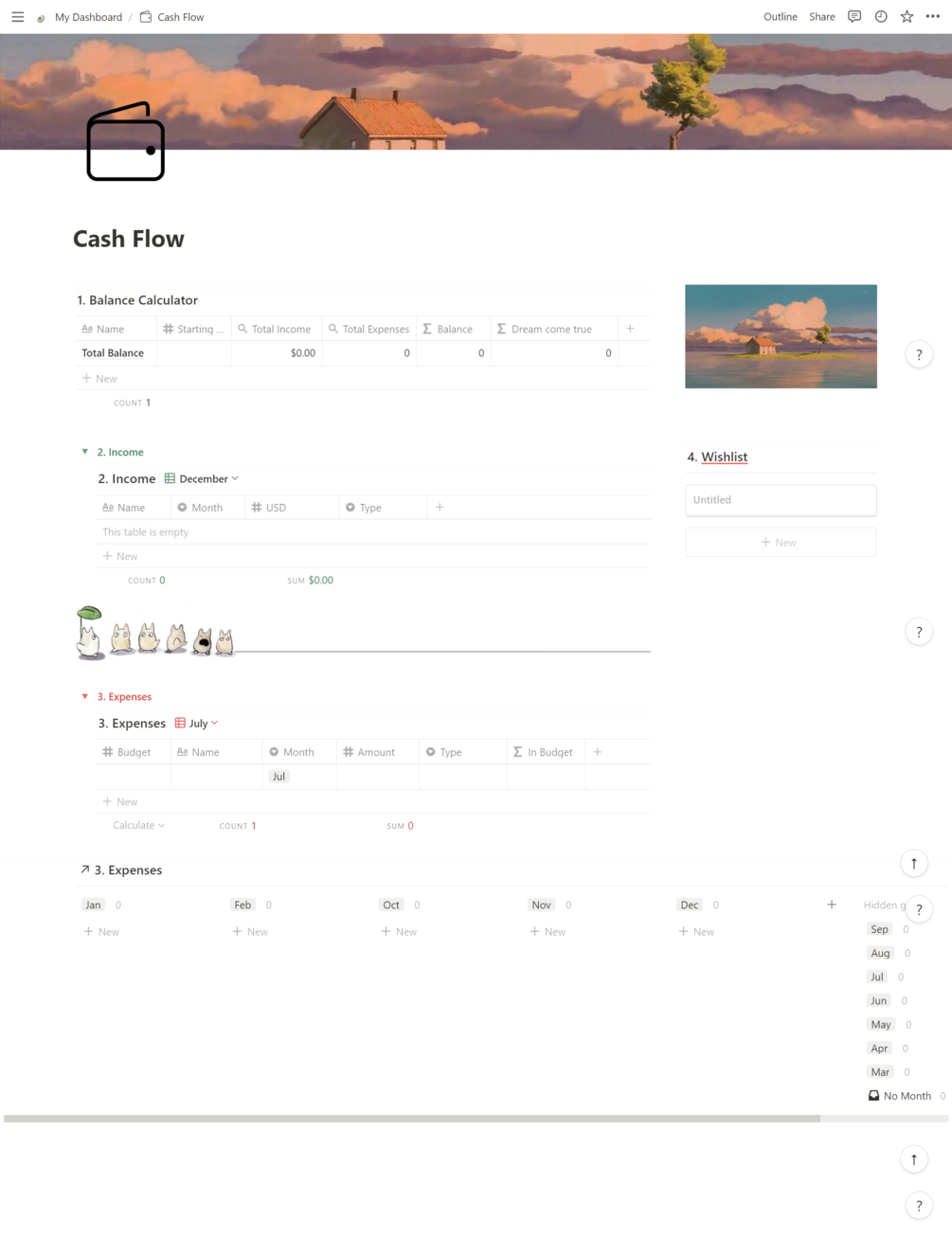Open the July view dropdown
The image size is (952, 1238).
point(197,723)
